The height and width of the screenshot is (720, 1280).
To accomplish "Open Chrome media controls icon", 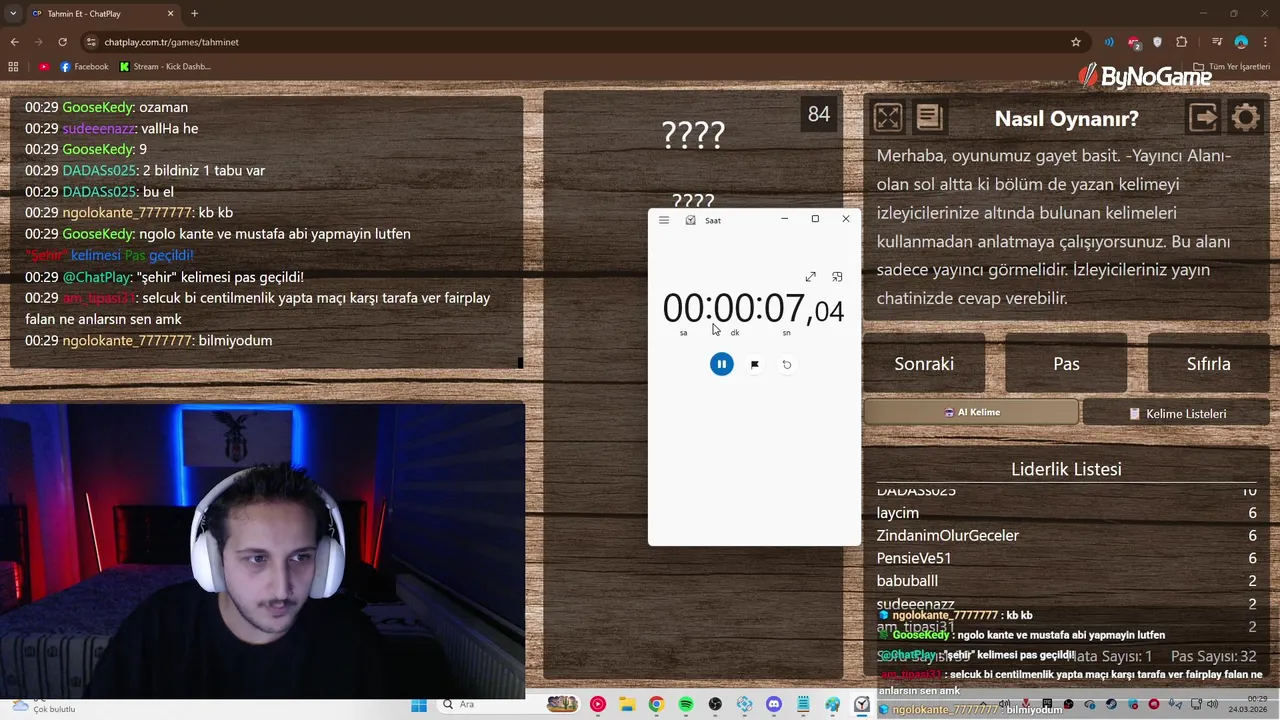I will (x=1217, y=42).
